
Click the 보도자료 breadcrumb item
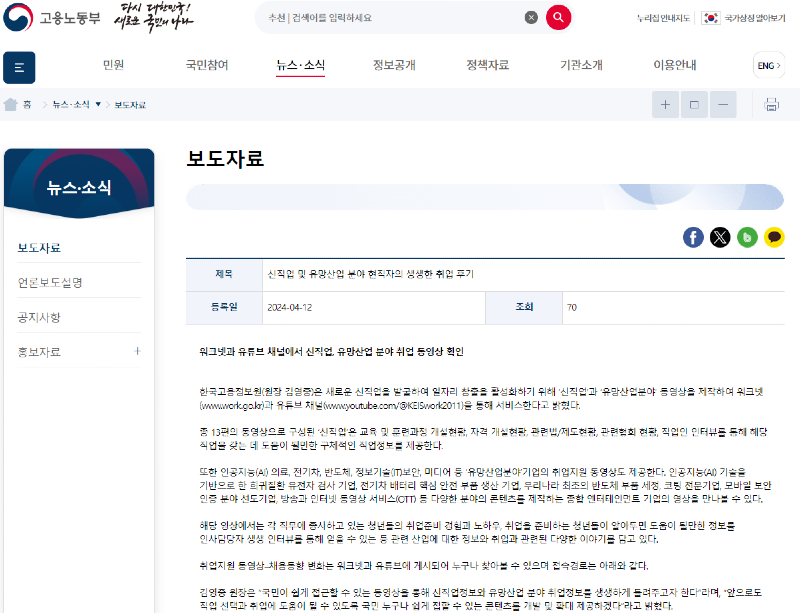[x=130, y=105]
